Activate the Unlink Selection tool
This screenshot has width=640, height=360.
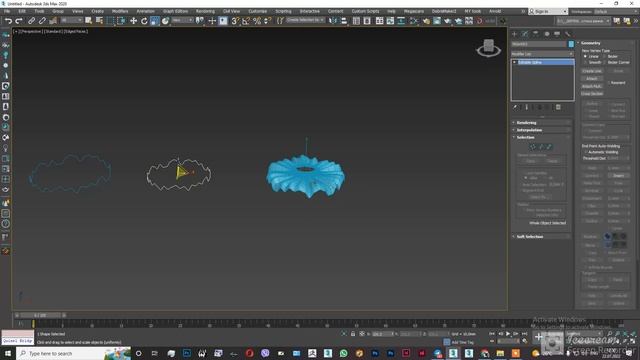pos(42,21)
